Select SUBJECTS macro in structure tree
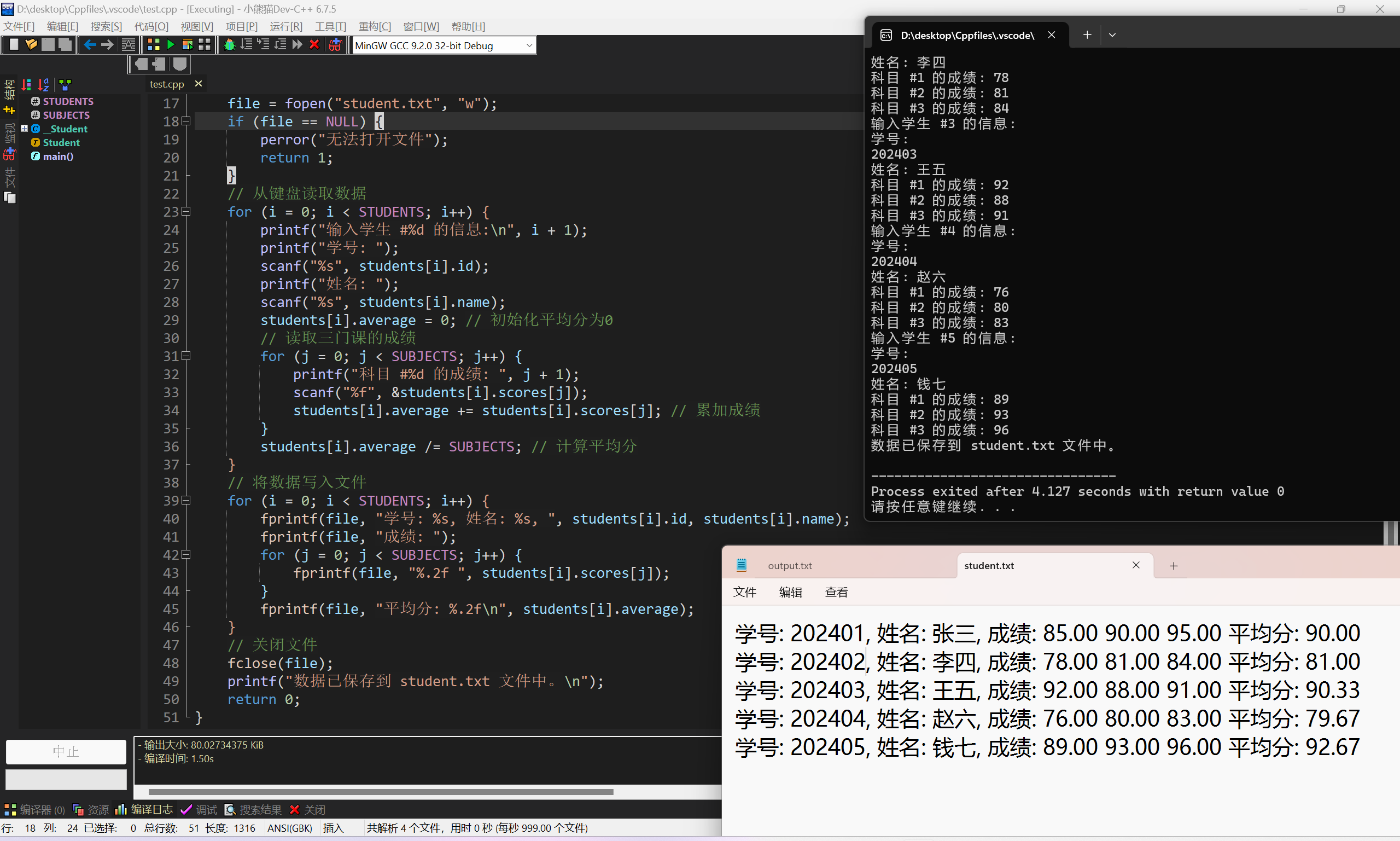 click(66, 115)
